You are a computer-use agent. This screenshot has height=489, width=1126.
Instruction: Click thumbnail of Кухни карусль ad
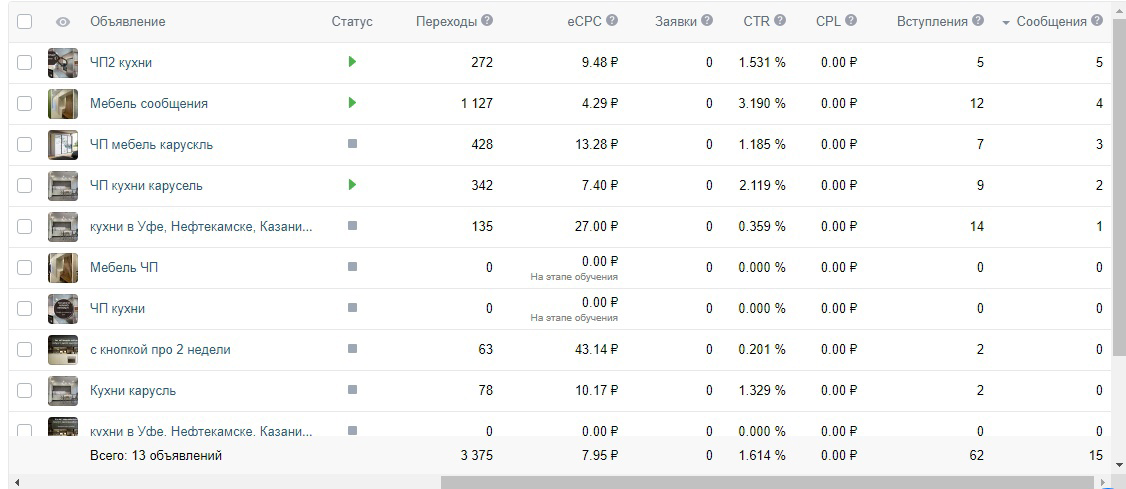pyautogui.click(x=62, y=391)
